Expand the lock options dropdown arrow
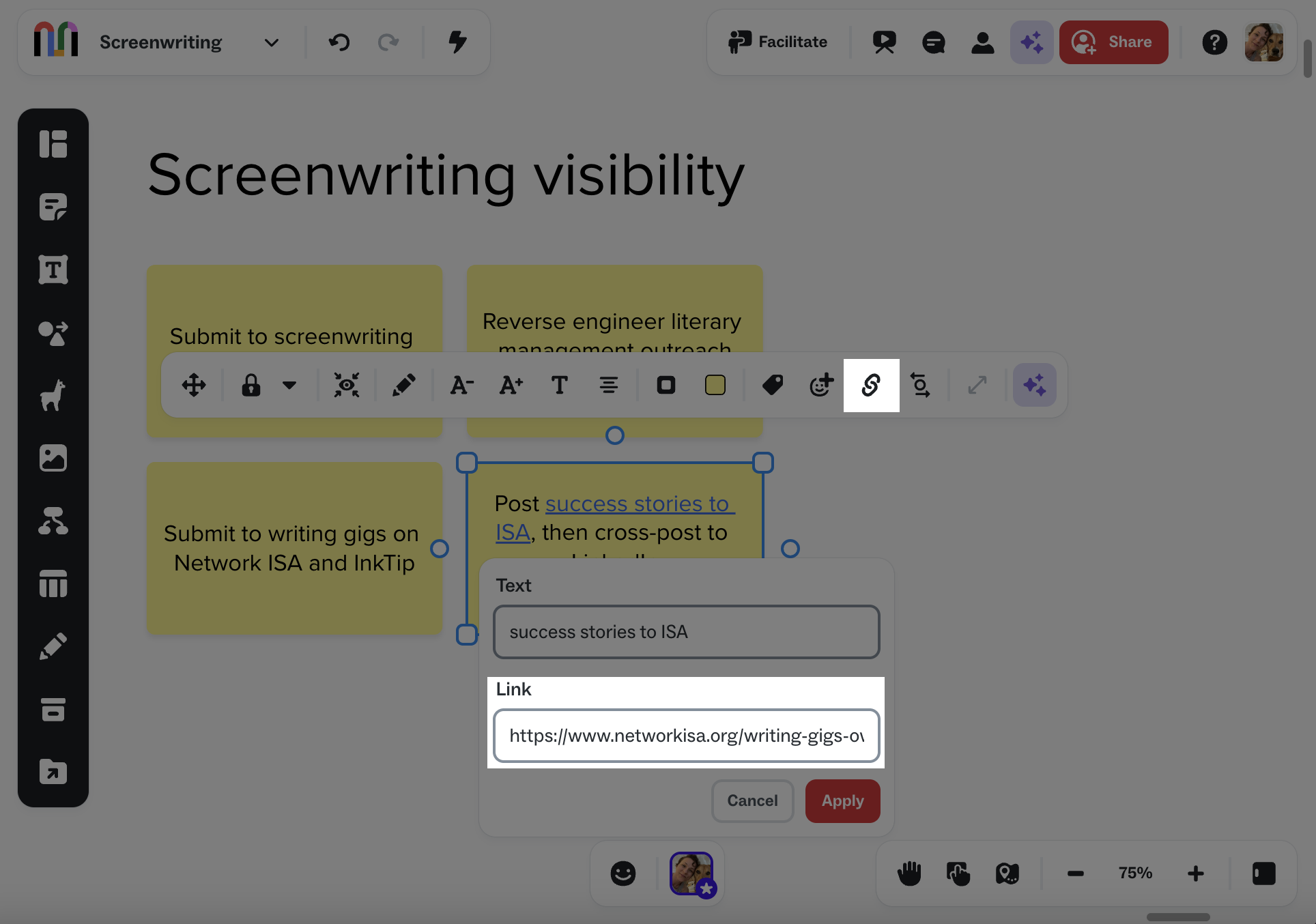The image size is (1316, 924). 289,385
